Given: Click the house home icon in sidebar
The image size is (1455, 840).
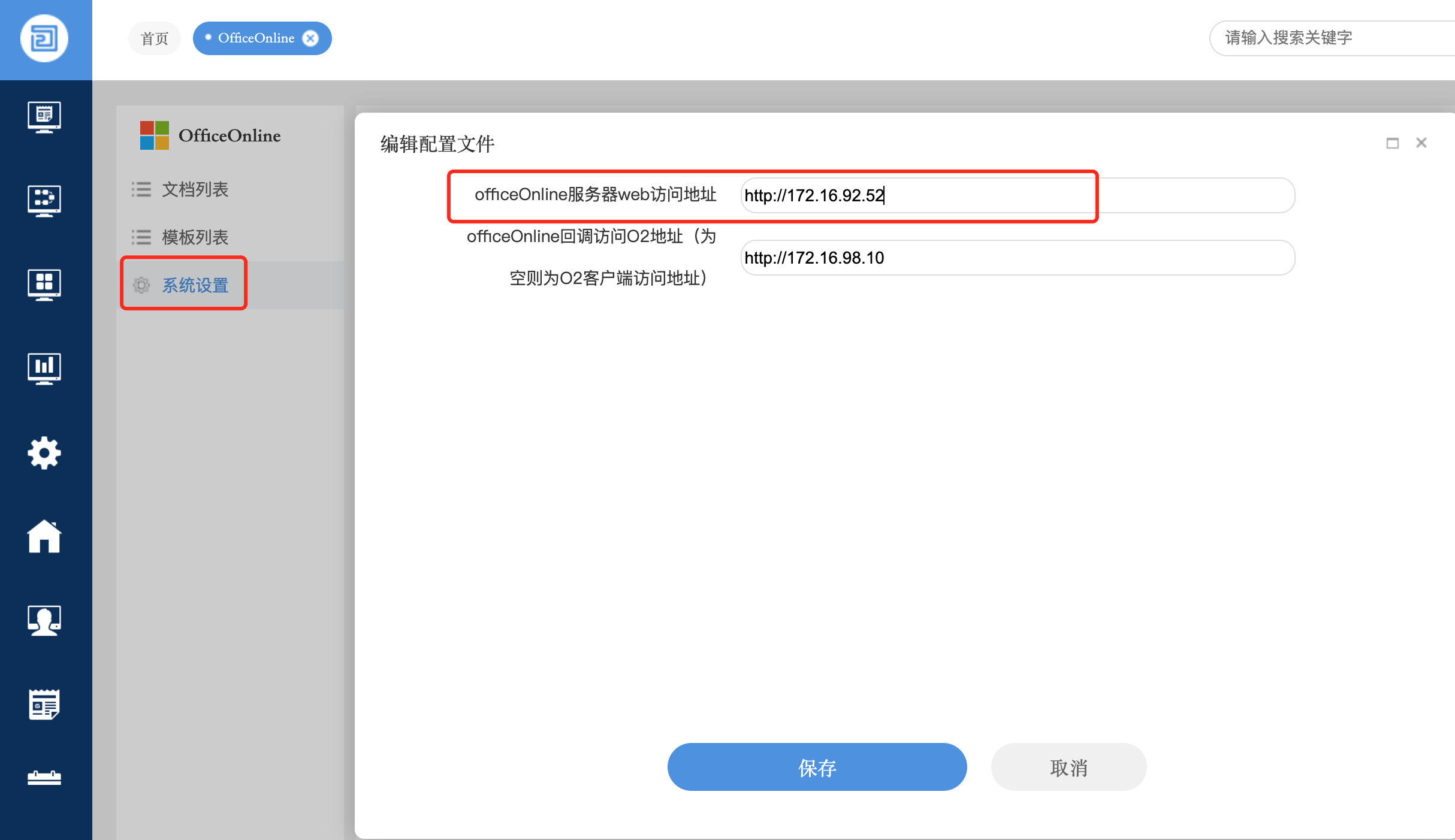Looking at the screenshot, I should tap(44, 536).
